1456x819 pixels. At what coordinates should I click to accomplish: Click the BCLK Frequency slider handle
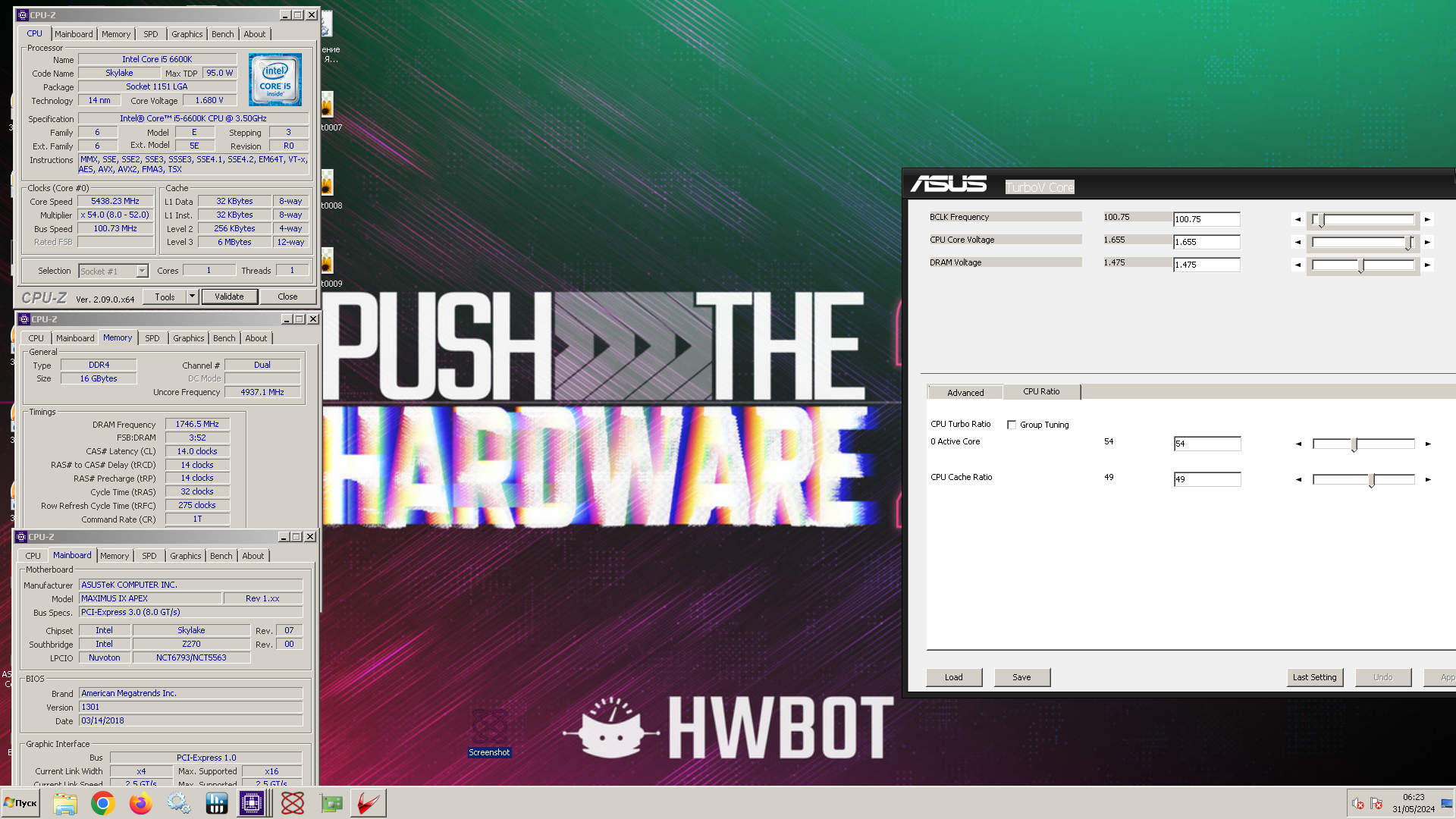(1320, 221)
